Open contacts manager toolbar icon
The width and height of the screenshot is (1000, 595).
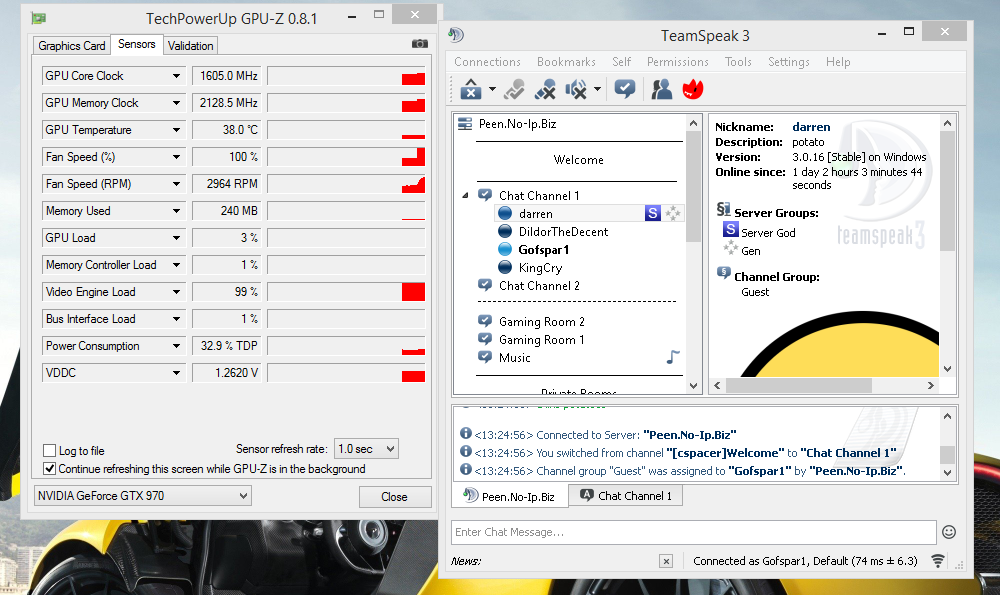(661, 89)
